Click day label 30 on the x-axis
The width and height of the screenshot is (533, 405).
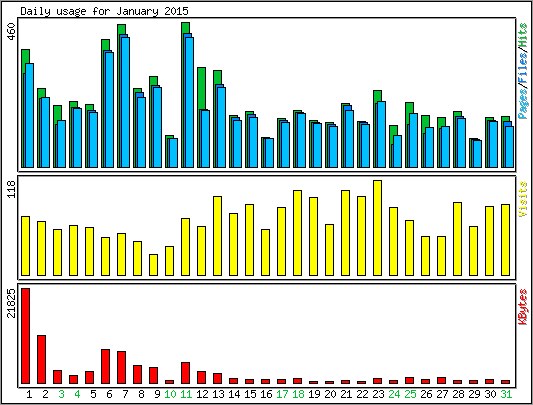click(490, 394)
